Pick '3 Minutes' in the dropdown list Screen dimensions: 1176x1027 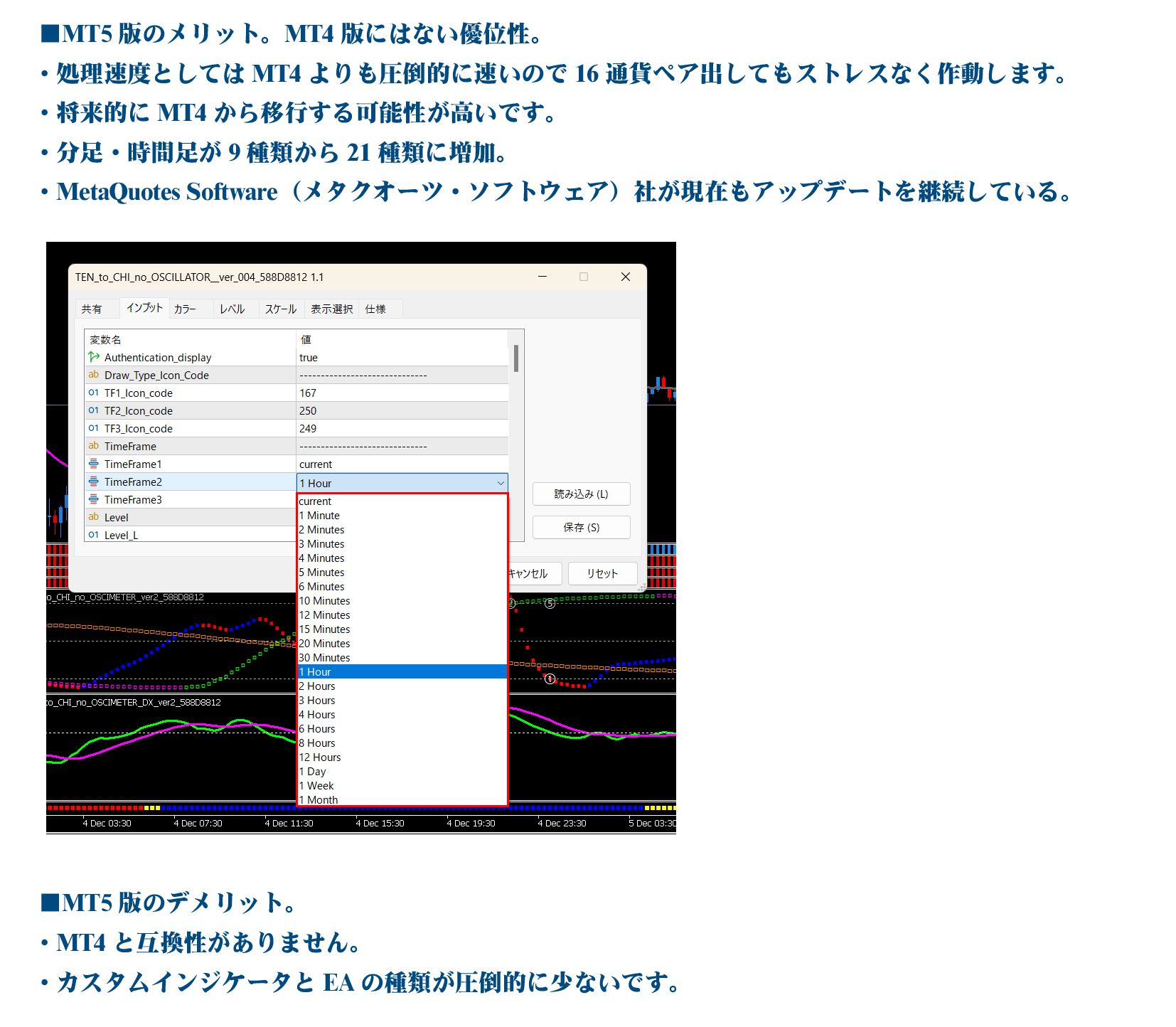coord(402,544)
